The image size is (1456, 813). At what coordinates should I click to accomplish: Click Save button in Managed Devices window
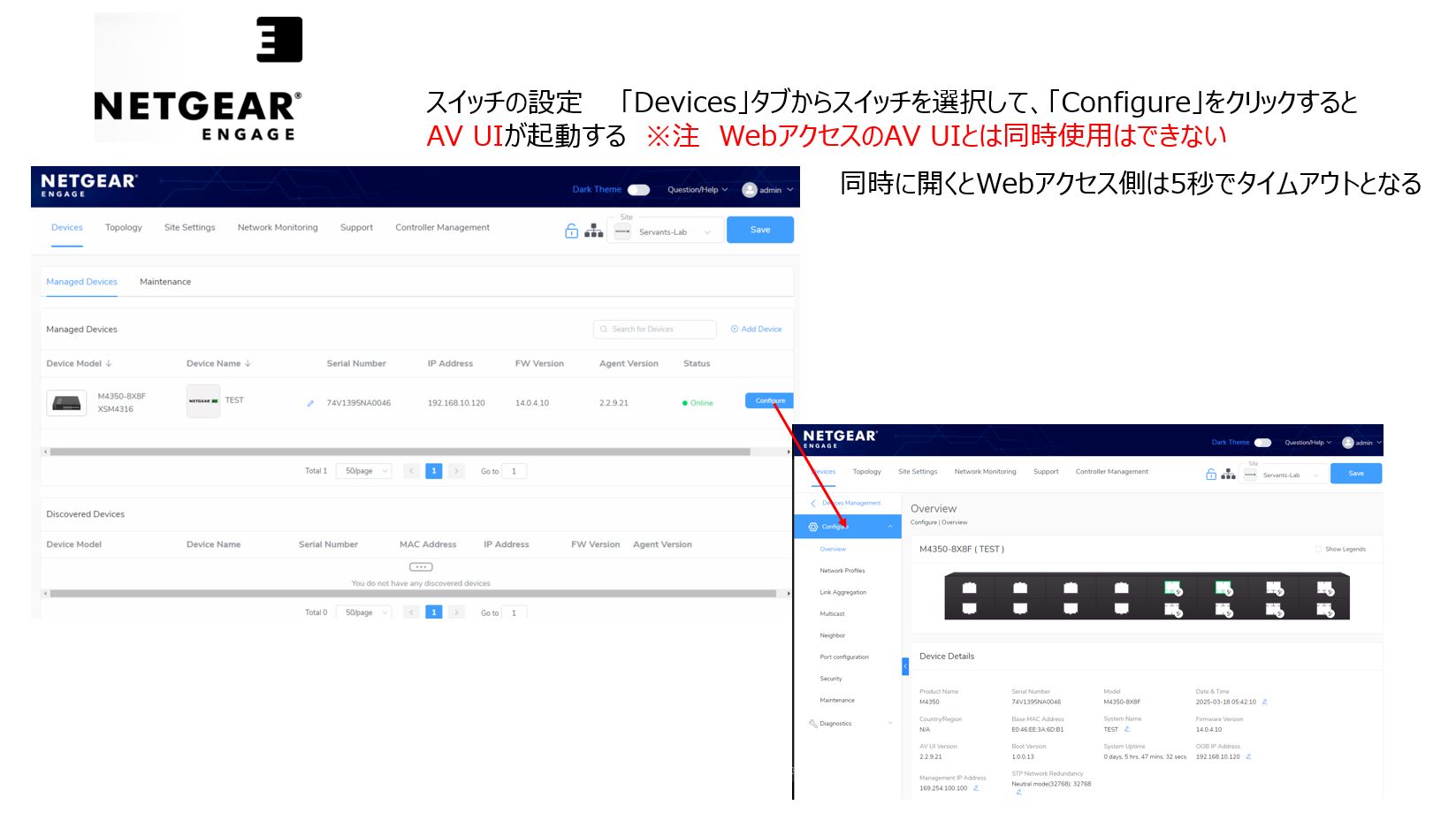click(x=760, y=230)
